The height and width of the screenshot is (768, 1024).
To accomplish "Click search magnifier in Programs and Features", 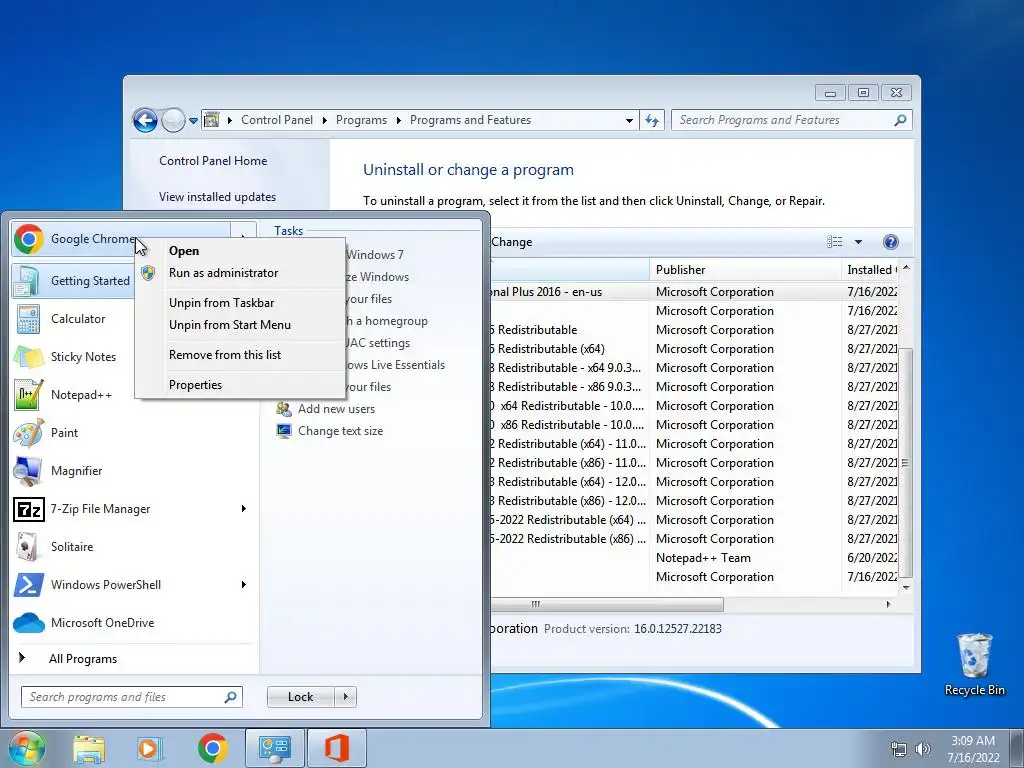I will 900,120.
